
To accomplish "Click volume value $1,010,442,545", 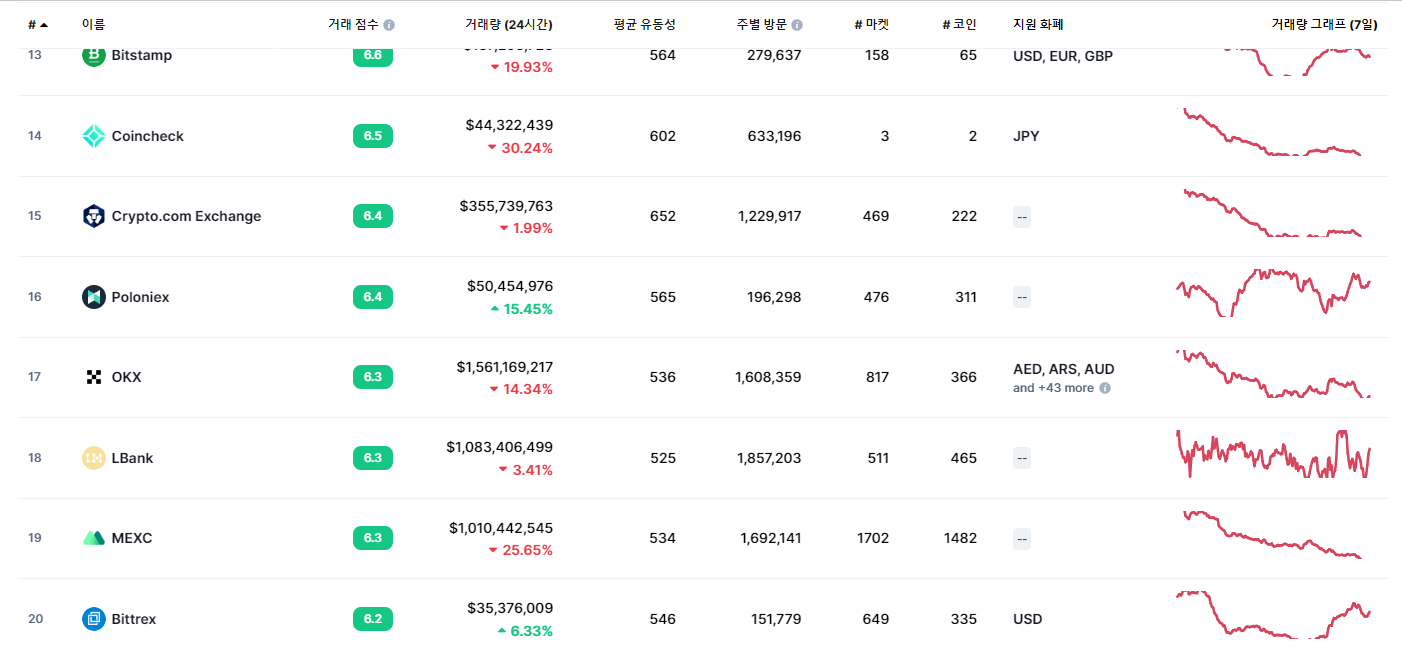I will click(x=501, y=527).
